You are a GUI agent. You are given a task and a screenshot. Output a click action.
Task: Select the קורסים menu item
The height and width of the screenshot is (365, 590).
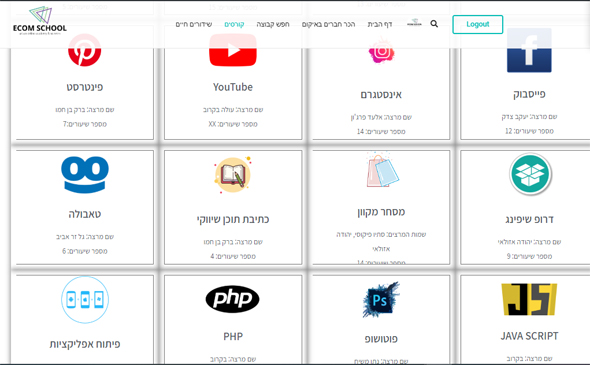(234, 24)
